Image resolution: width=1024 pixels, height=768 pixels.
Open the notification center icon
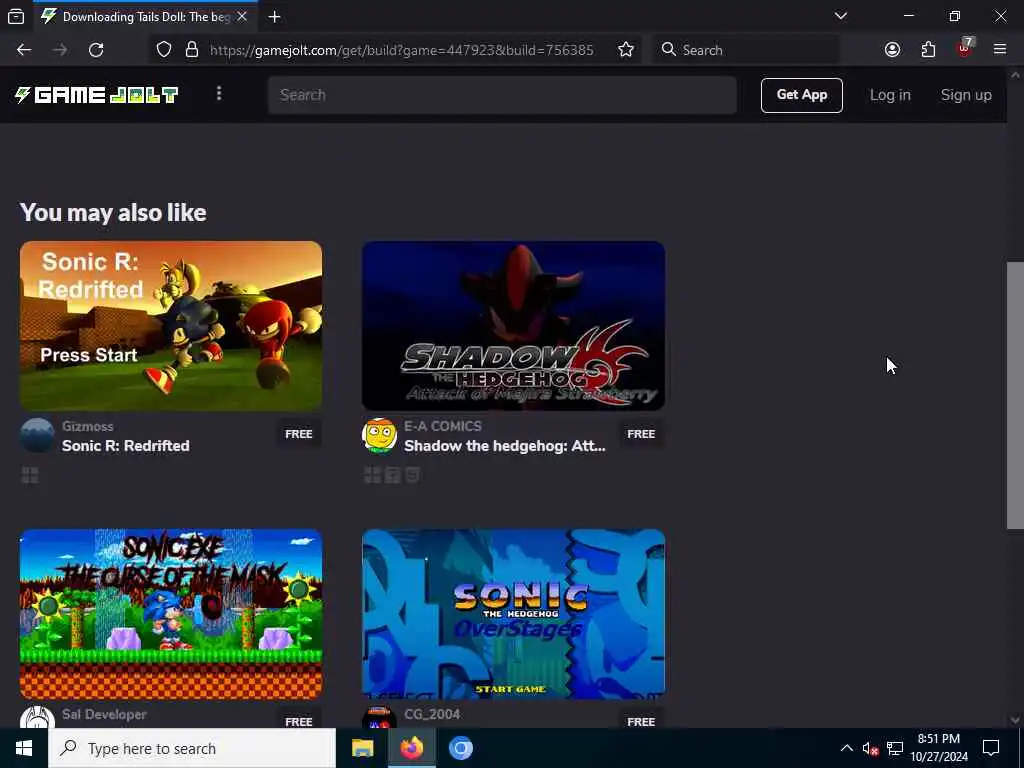991,748
